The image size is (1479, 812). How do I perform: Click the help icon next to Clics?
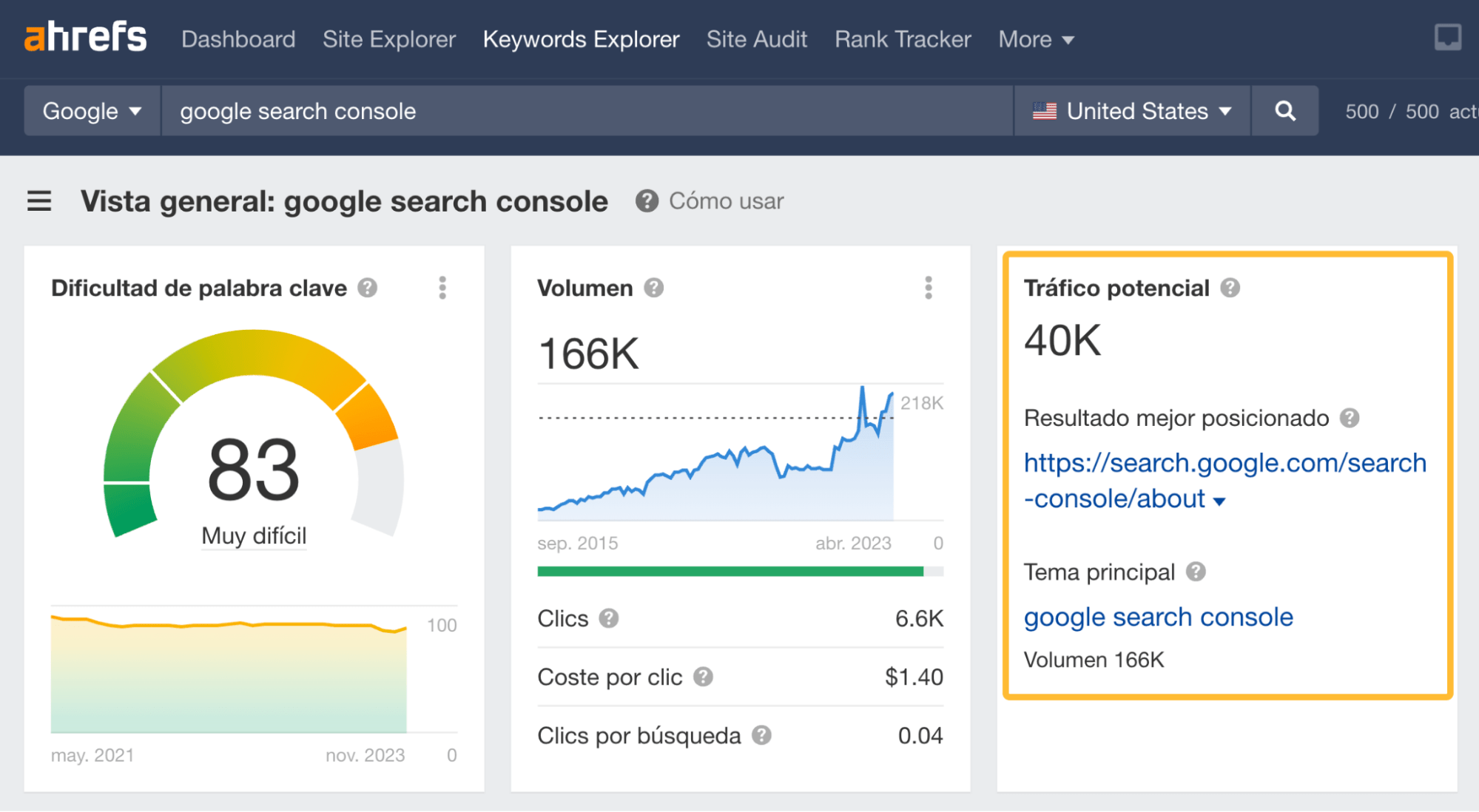608,618
